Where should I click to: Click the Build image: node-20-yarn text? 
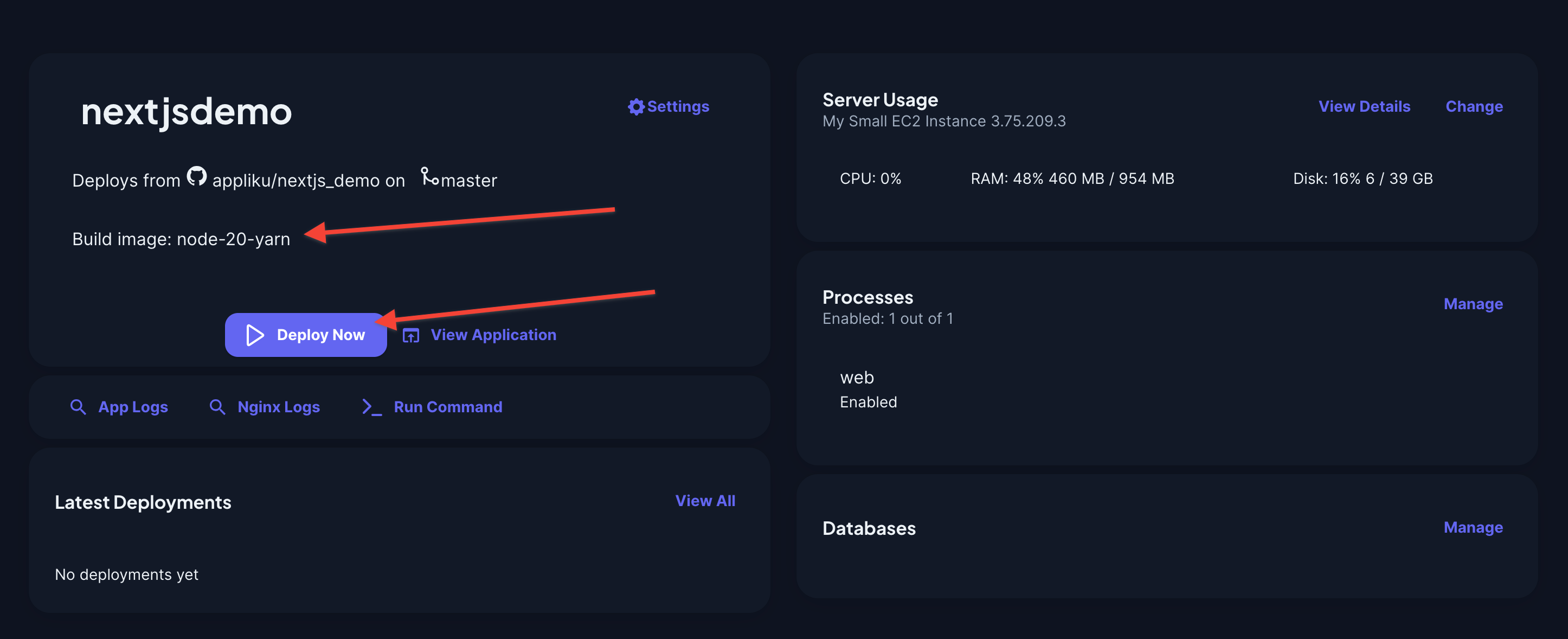click(x=182, y=239)
